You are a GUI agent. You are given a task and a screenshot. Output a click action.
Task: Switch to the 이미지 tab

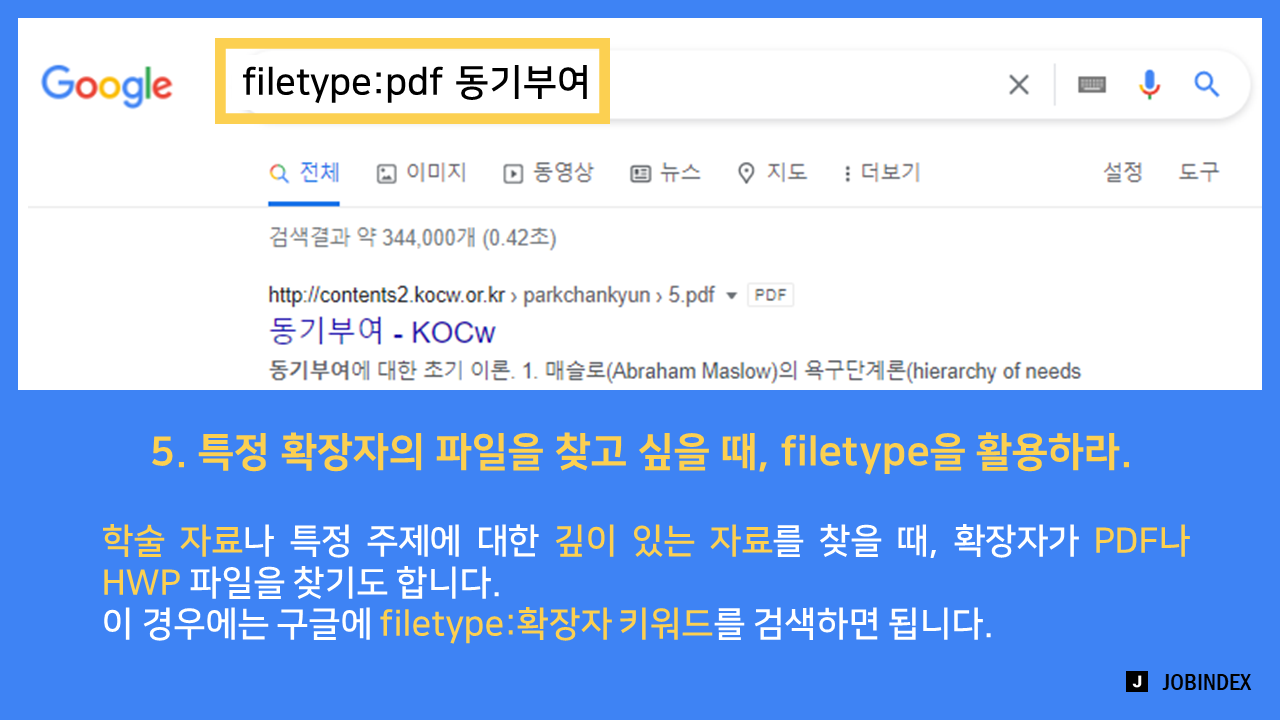click(x=421, y=173)
